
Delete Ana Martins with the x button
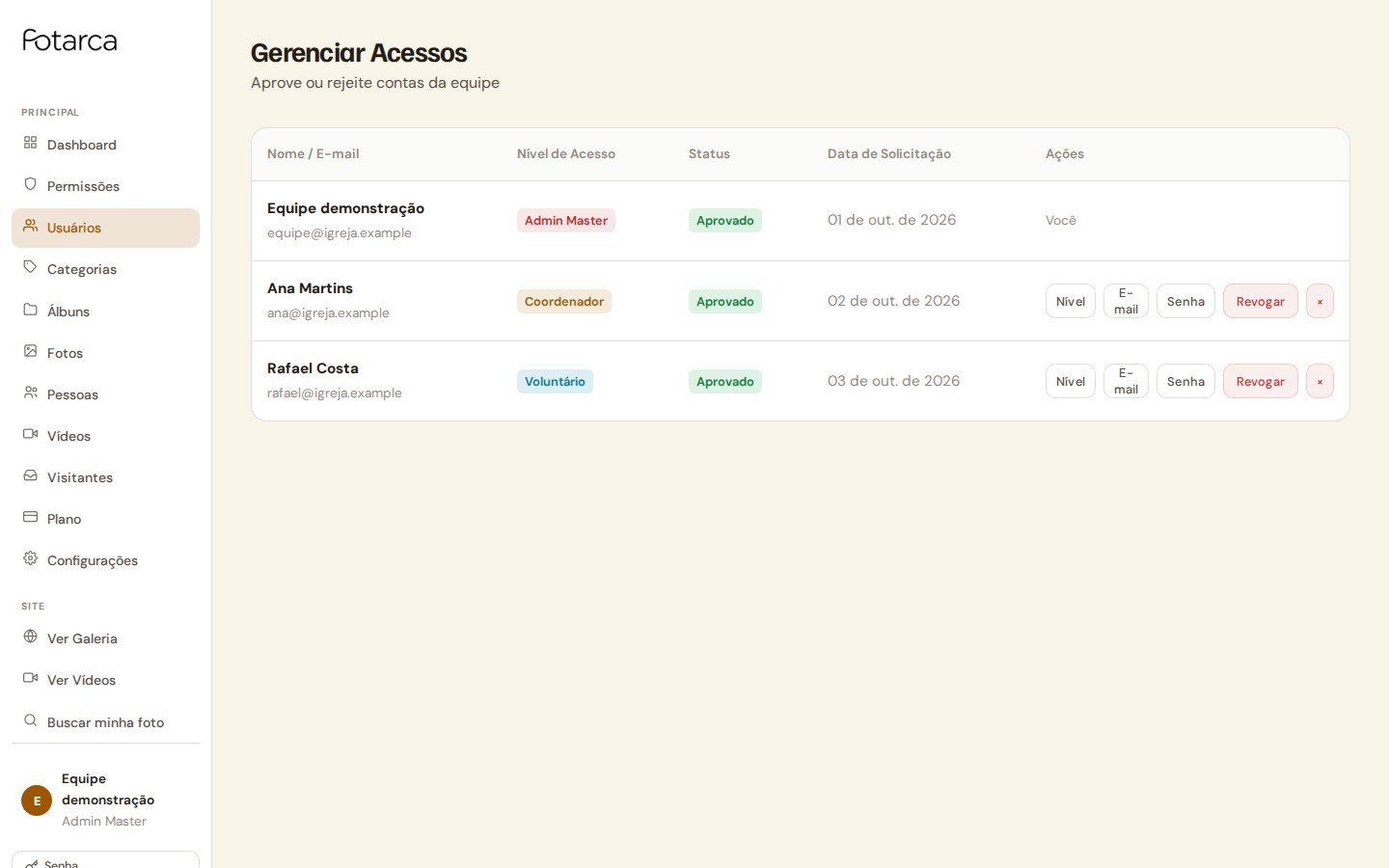tap(1320, 301)
